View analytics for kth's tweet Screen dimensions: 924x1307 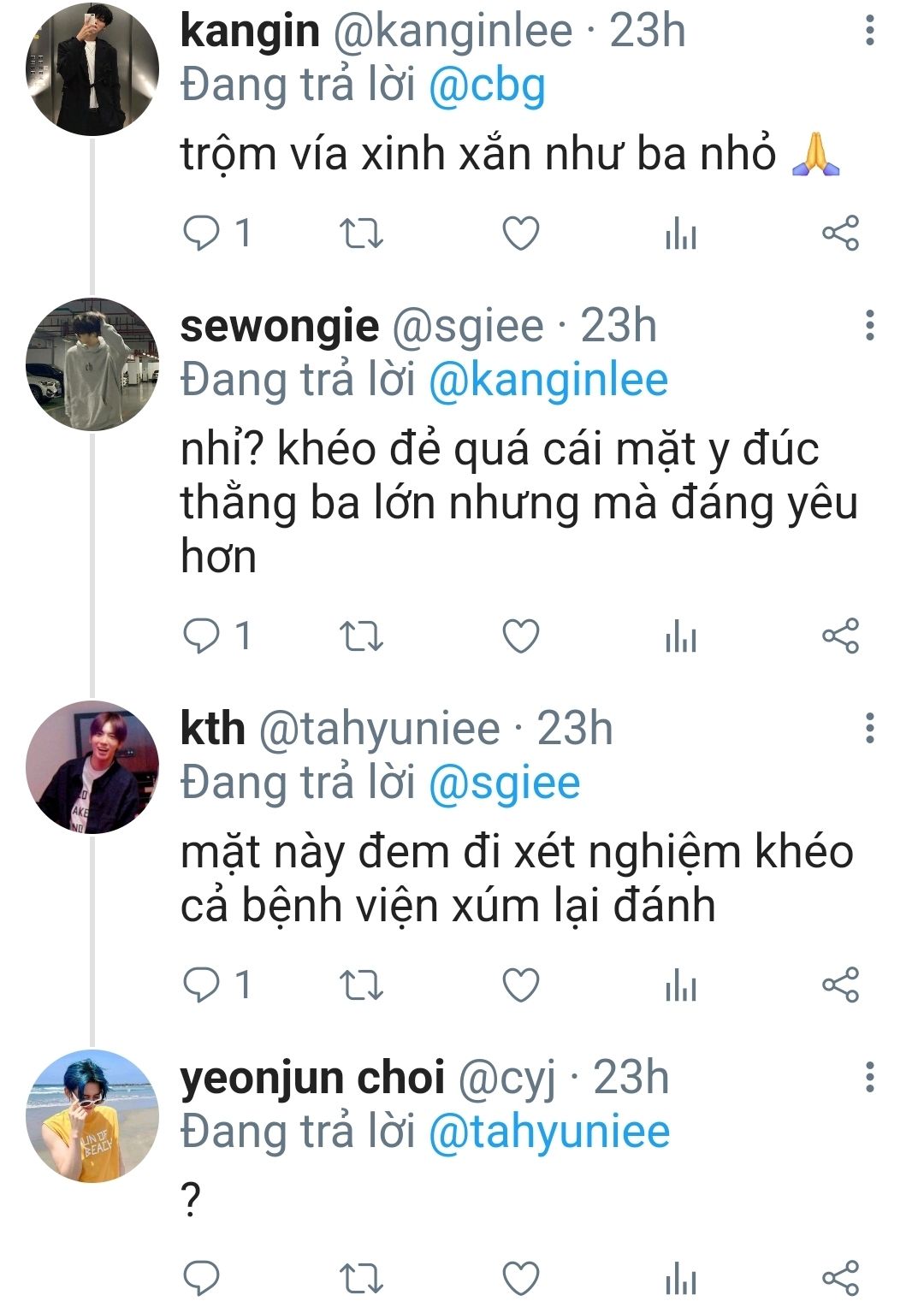[681, 985]
